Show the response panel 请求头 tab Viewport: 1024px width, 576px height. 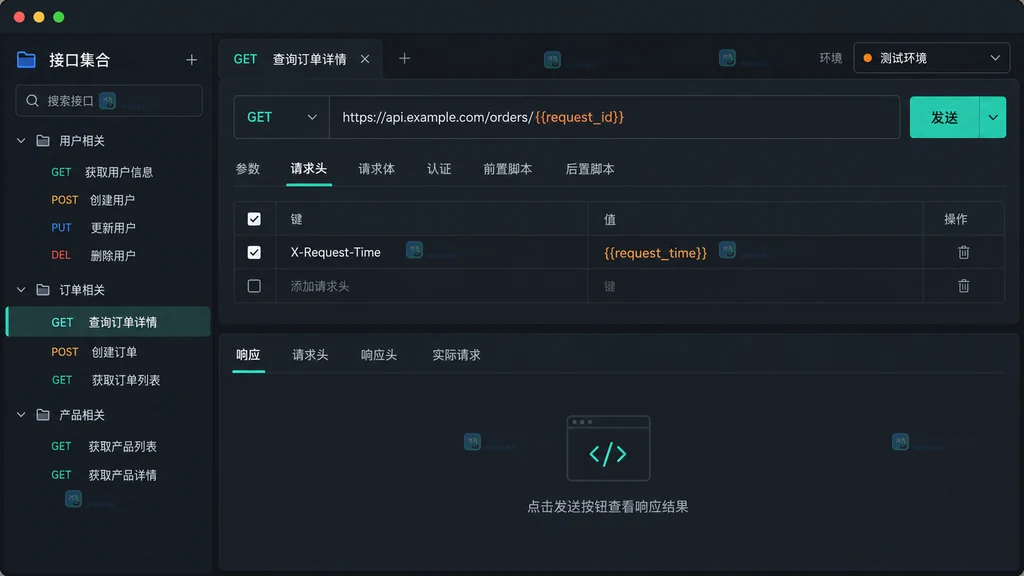point(310,355)
